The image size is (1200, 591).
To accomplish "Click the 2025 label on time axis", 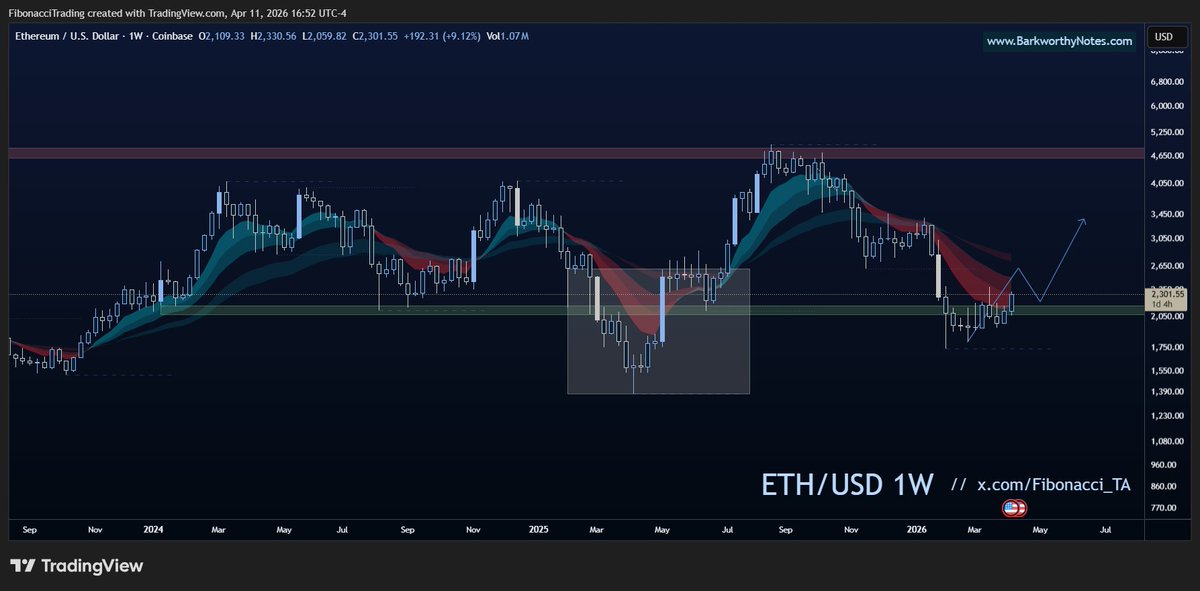I will coord(538,529).
